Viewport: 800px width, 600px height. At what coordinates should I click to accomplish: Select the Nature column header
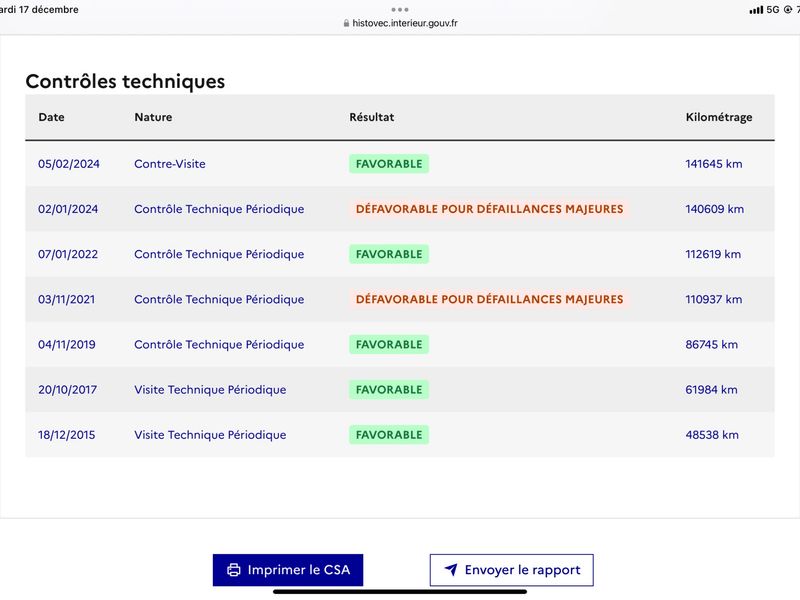coord(153,117)
